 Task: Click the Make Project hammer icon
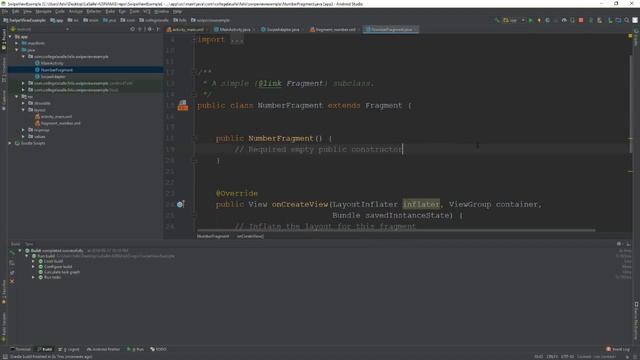tap(497, 20)
